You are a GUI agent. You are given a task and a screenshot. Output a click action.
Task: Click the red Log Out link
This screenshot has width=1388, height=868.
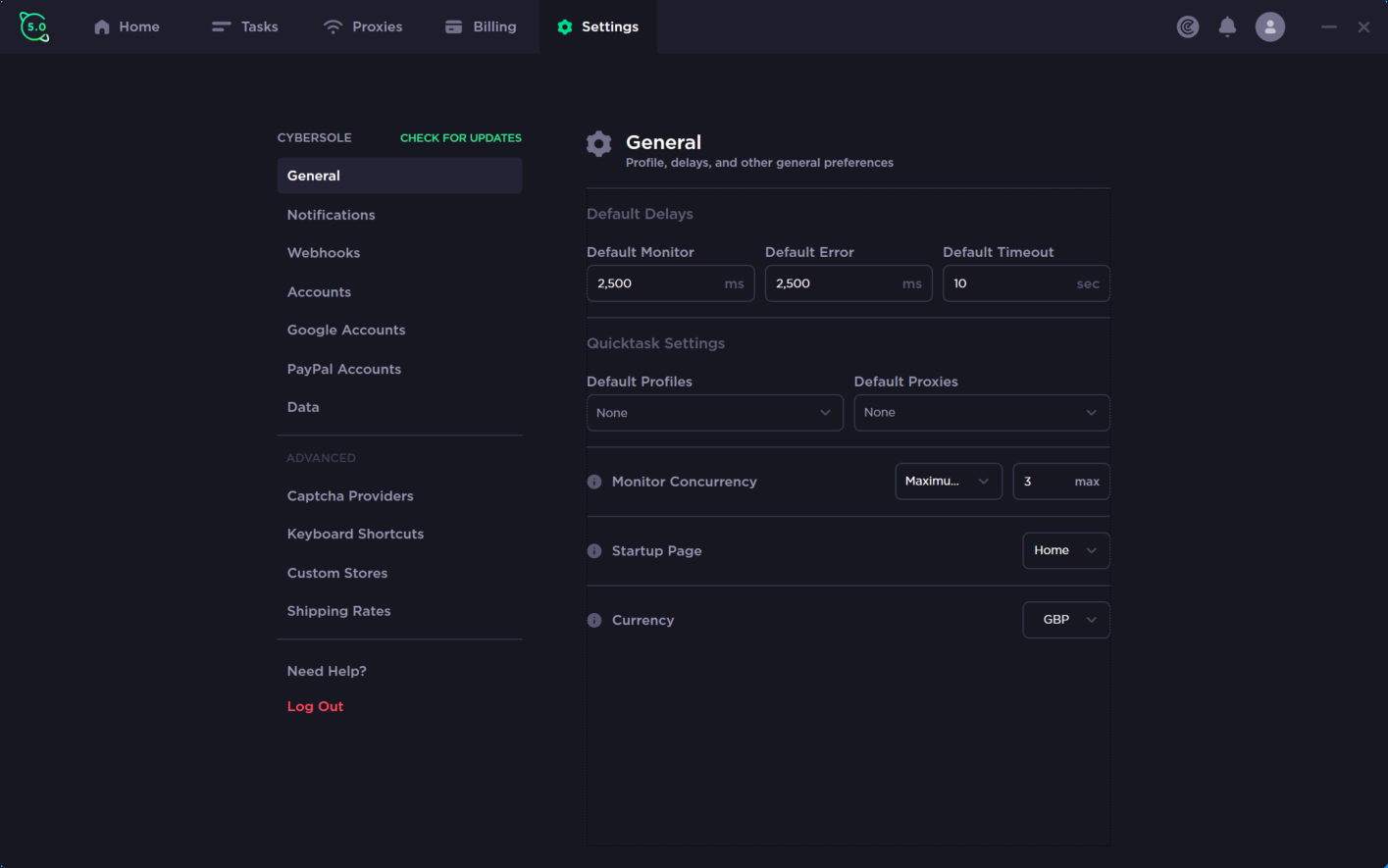315,707
